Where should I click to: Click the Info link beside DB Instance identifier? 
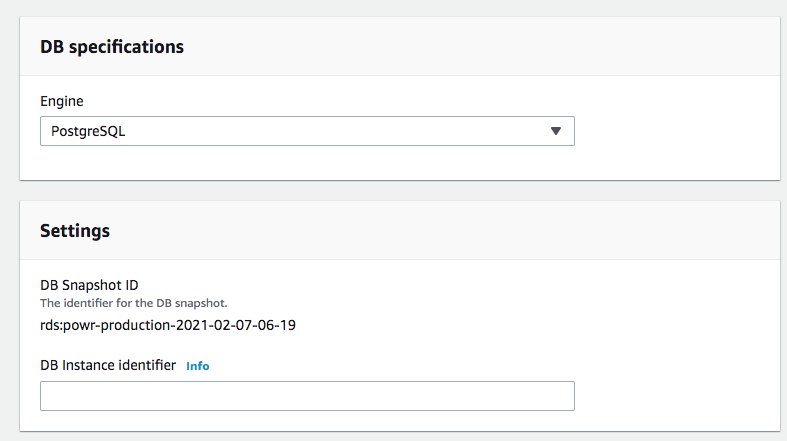click(x=198, y=366)
